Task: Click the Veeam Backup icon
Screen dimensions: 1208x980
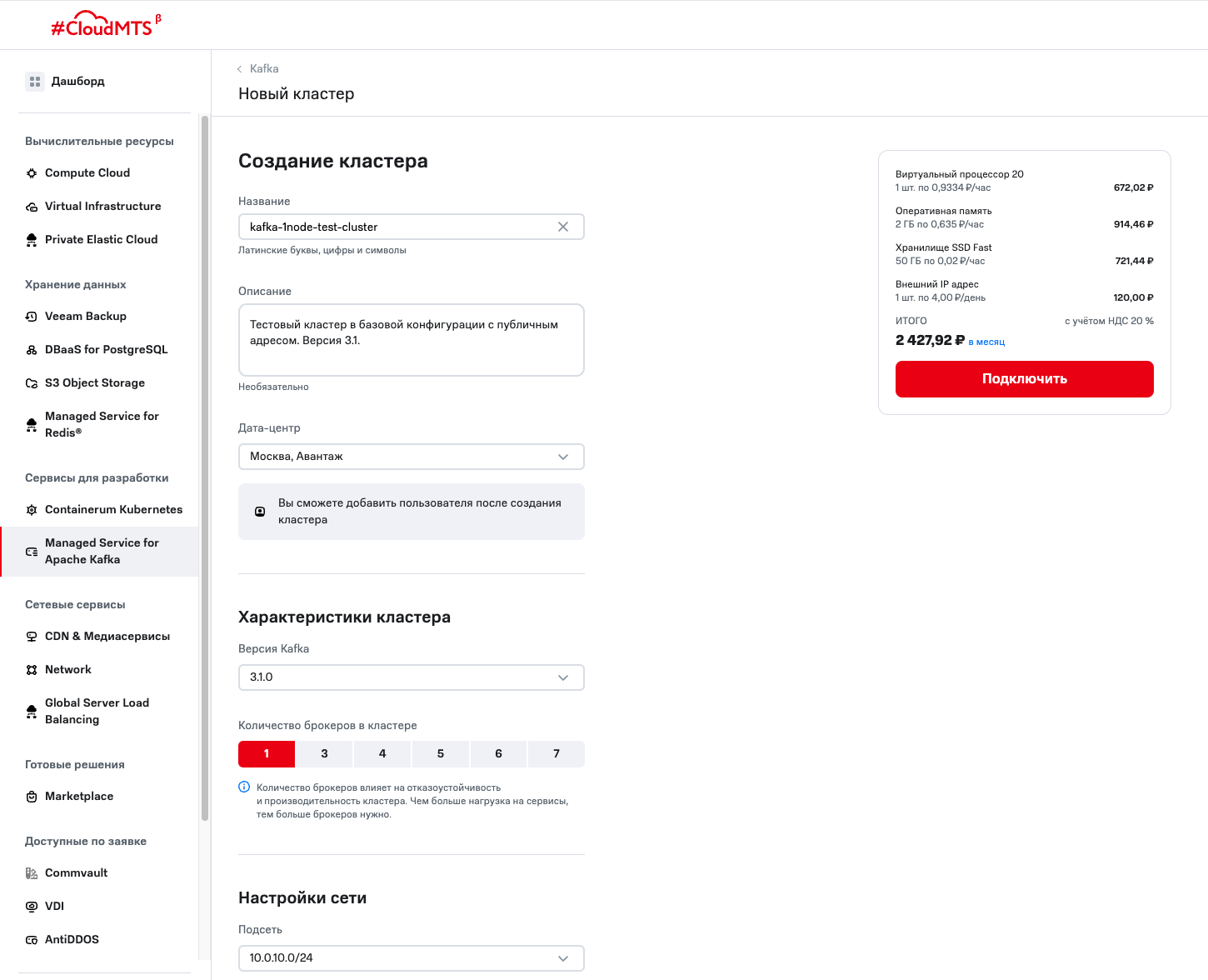Action: [32, 317]
